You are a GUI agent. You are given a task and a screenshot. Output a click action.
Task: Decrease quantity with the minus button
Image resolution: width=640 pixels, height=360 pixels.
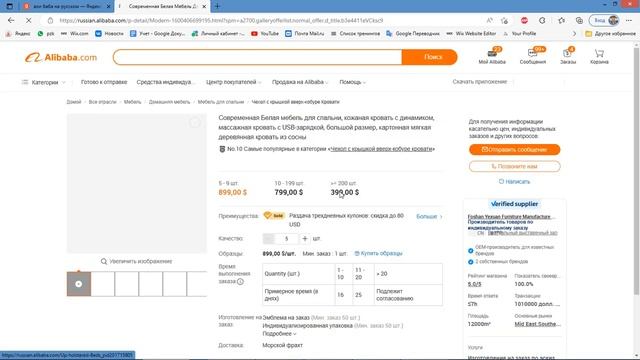tap(268, 238)
